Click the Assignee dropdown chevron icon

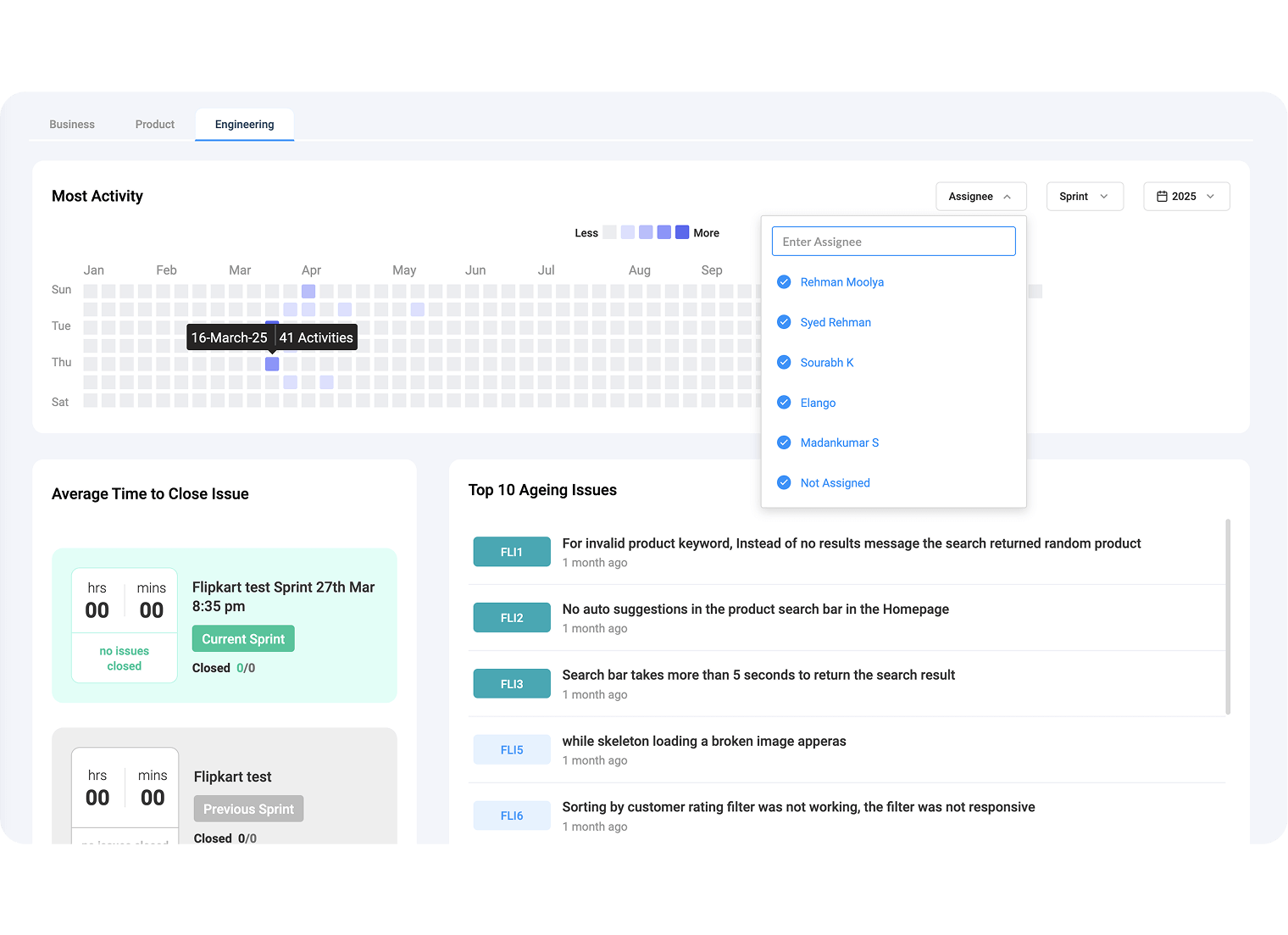[x=1007, y=197]
